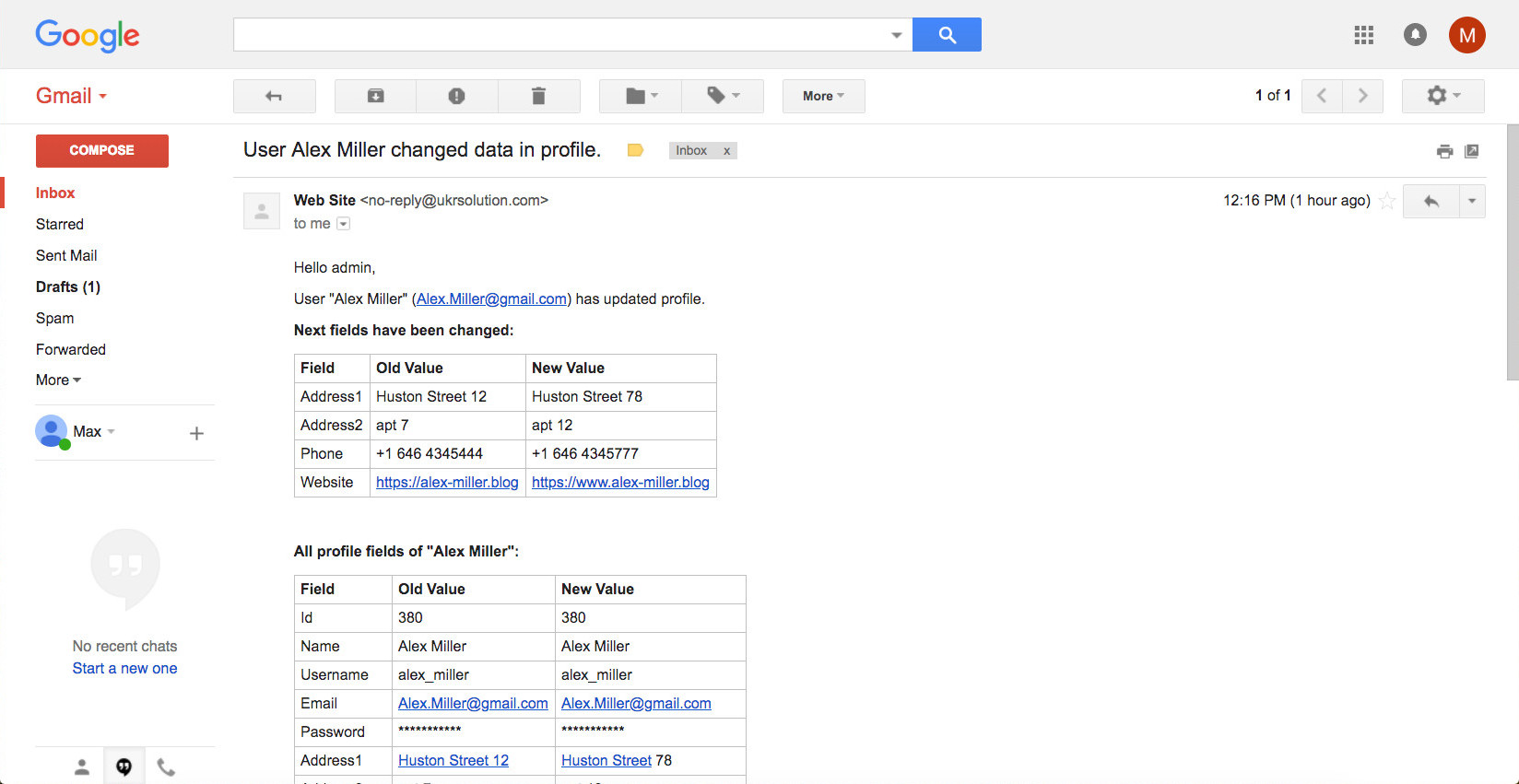Go to the newer message arrow
The height and width of the screenshot is (784, 1519).
[1322, 96]
